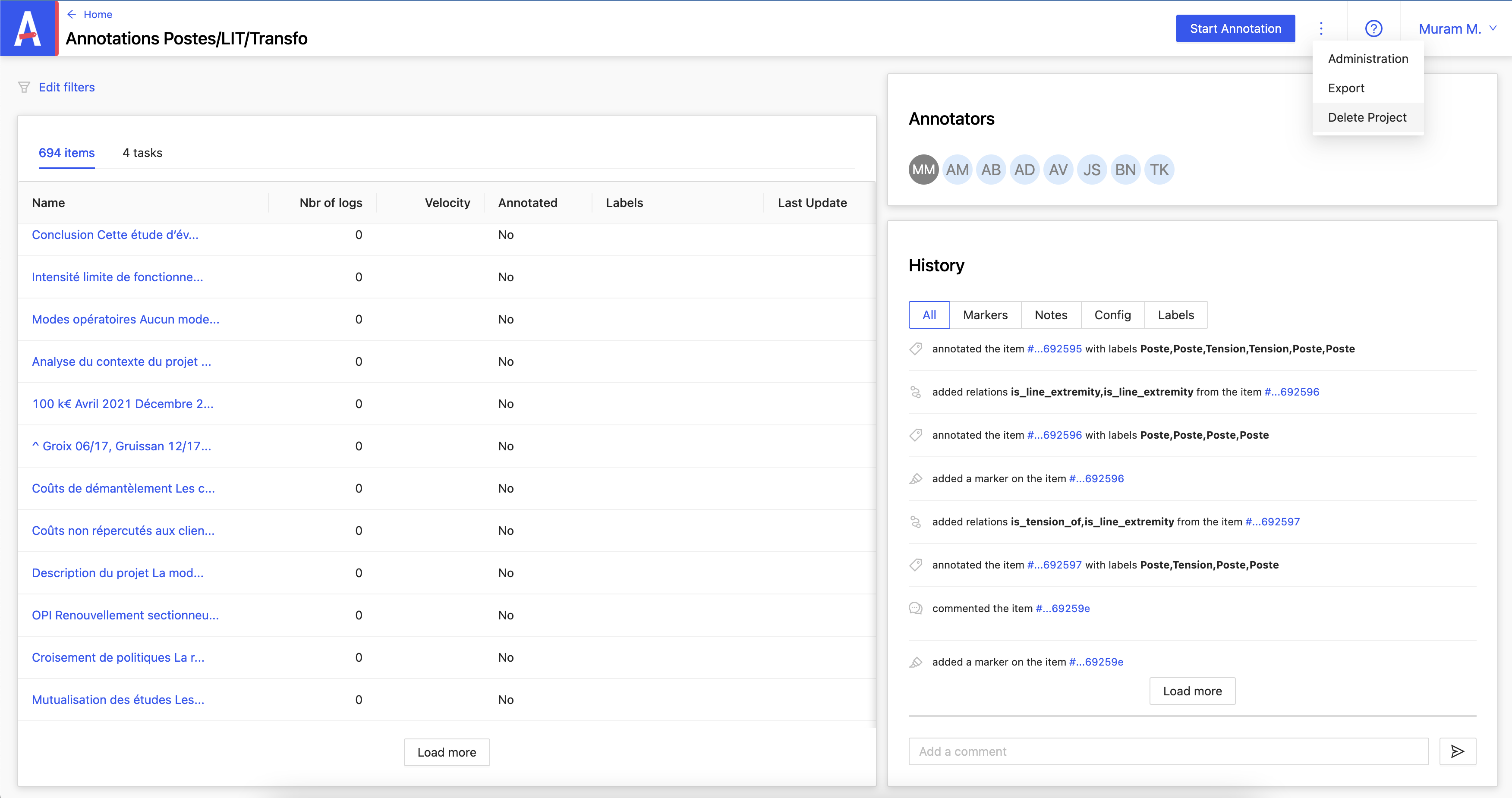Screen dimensions: 1512x798
Task: Open the Muram M. user dropdown
Action: pos(1455,28)
